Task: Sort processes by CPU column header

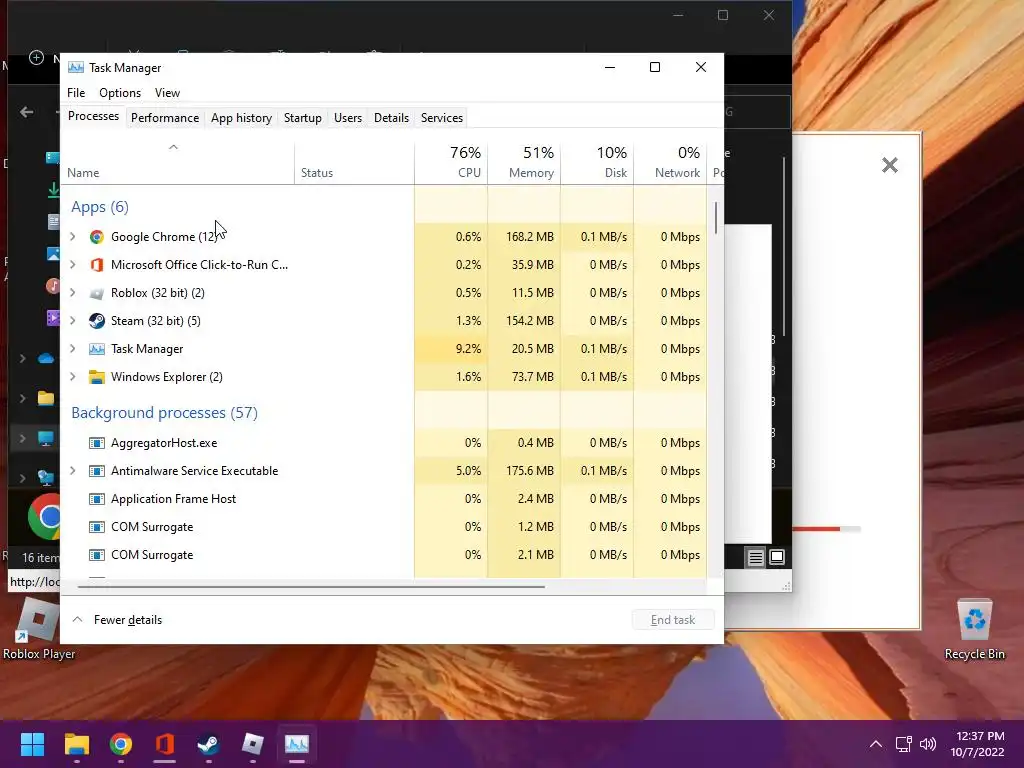Action: [451, 162]
